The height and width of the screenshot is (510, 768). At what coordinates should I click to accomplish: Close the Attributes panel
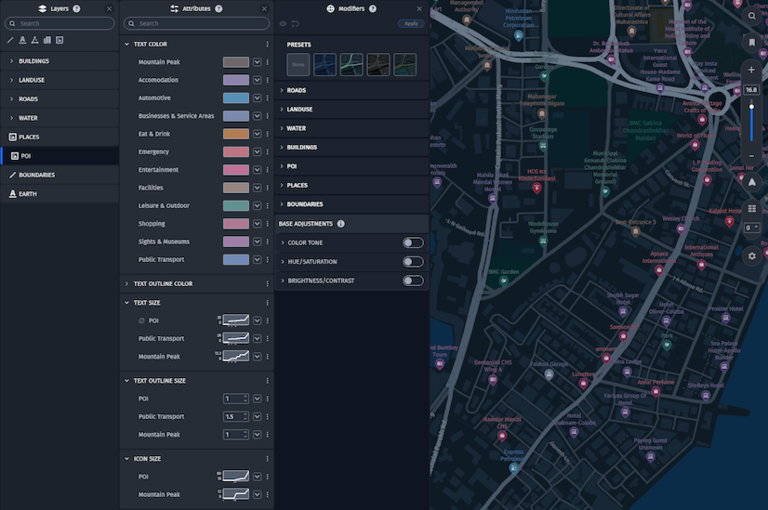(x=264, y=9)
